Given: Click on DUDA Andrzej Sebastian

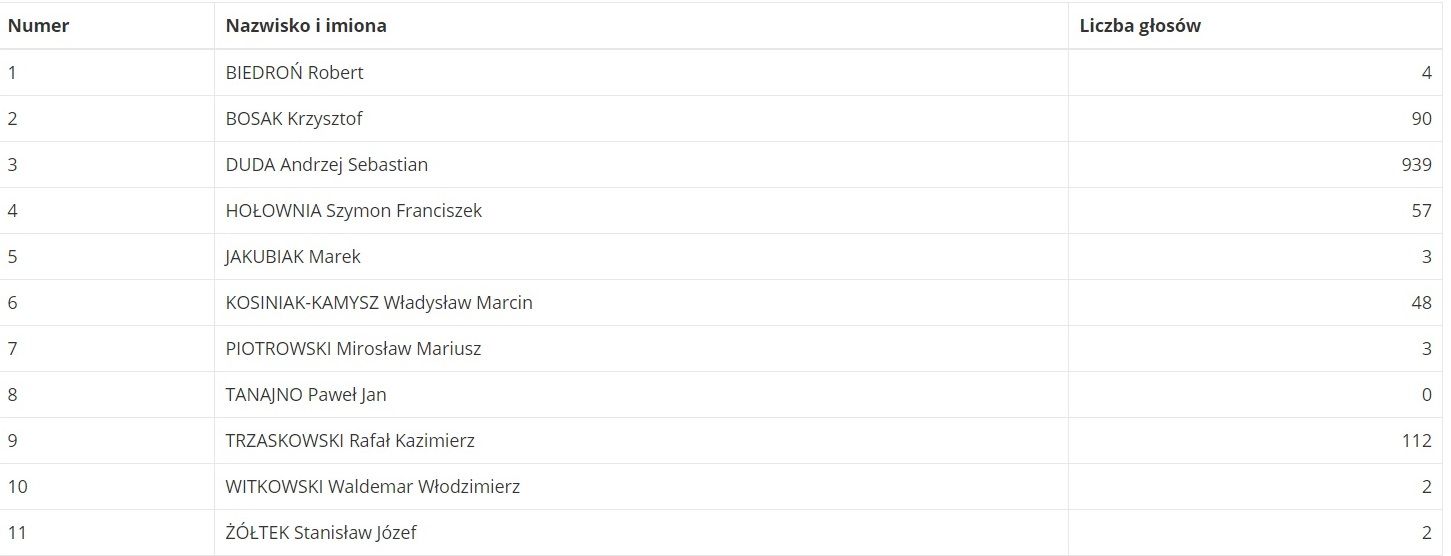Looking at the screenshot, I should [x=327, y=164].
